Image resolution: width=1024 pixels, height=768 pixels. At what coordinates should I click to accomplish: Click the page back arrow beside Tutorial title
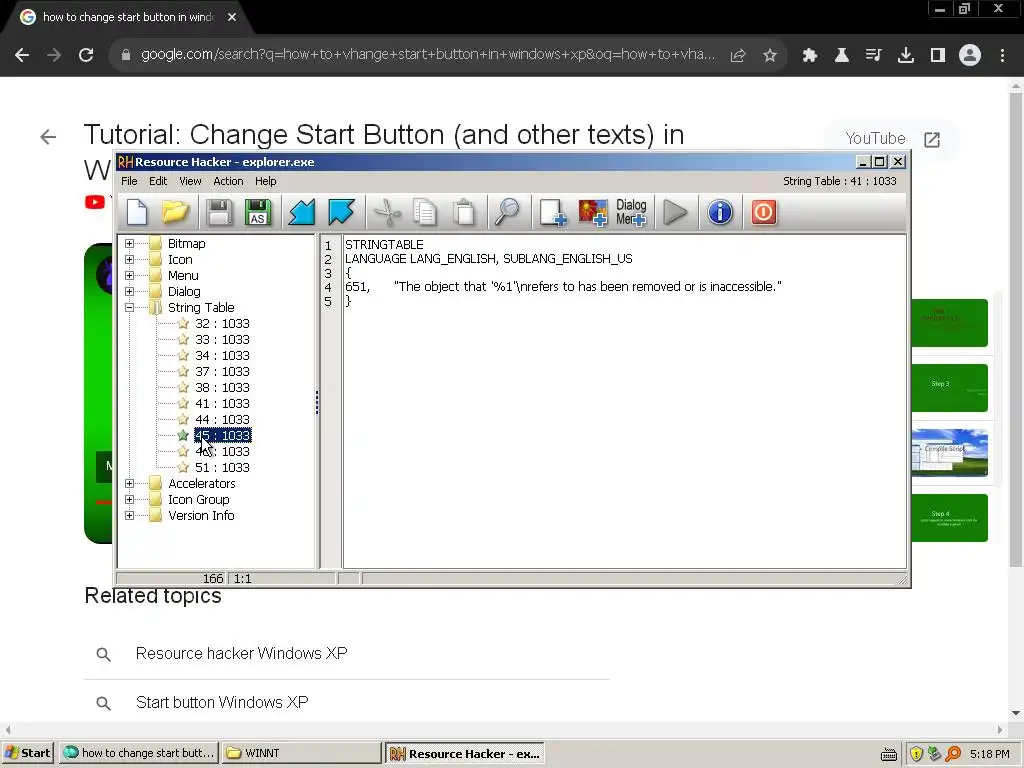(48, 137)
